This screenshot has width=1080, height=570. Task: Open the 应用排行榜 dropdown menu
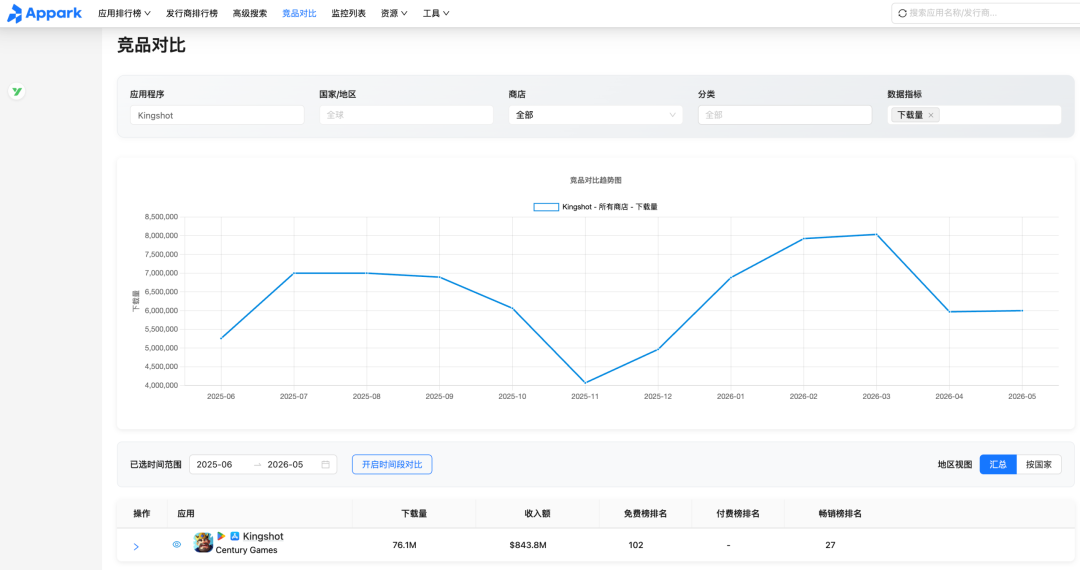point(124,13)
